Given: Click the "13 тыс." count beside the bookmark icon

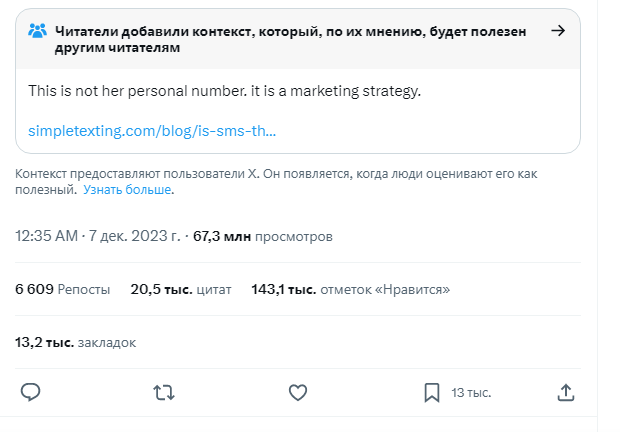Looking at the screenshot, I should 471,393.
